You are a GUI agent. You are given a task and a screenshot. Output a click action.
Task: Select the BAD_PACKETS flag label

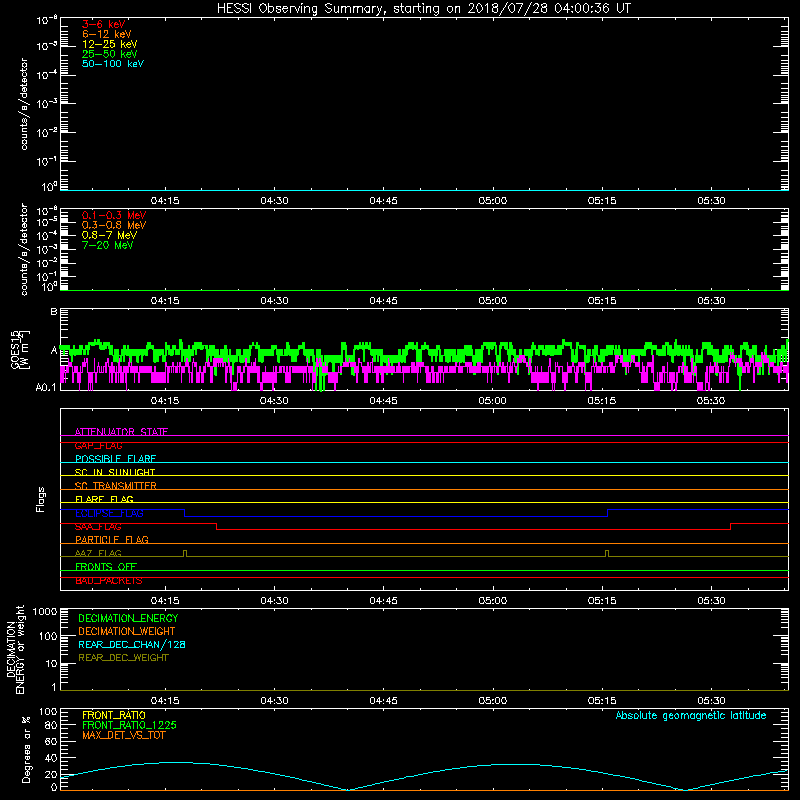pos(109,581)
